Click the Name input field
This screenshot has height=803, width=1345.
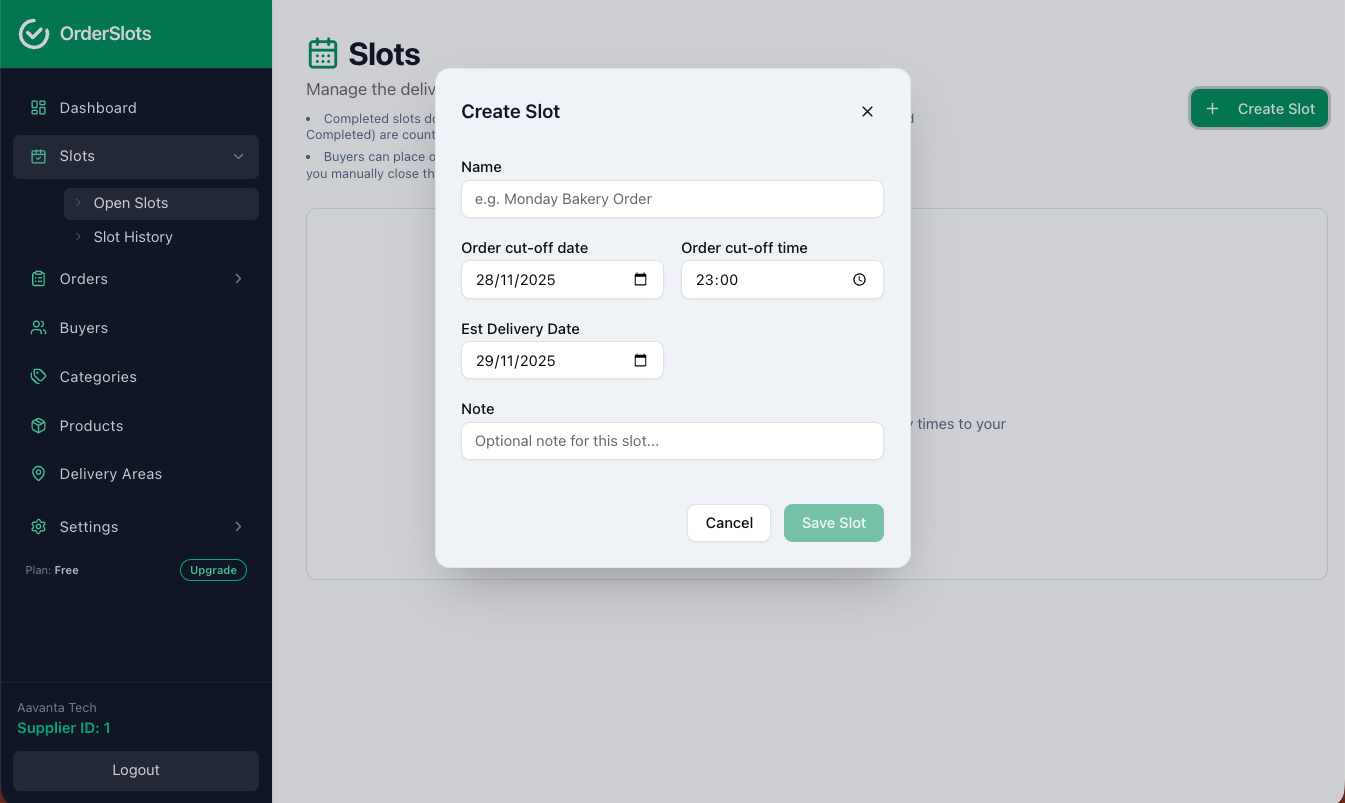pos(672,199)
